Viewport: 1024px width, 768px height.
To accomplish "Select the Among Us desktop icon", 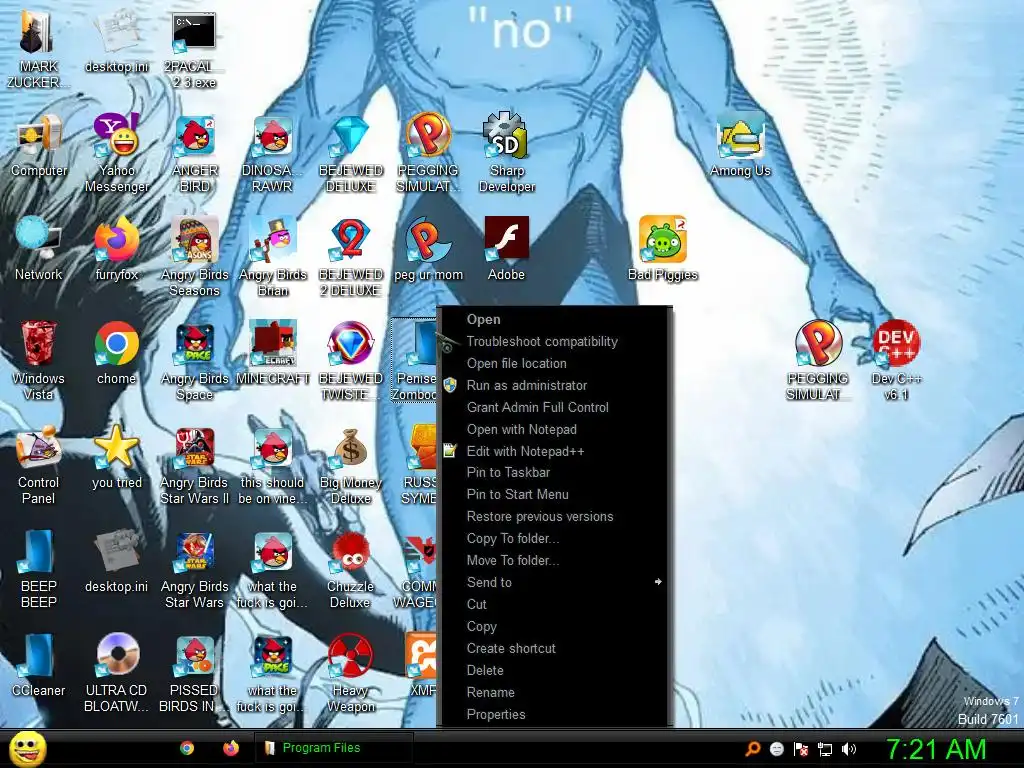I will 741,136.
